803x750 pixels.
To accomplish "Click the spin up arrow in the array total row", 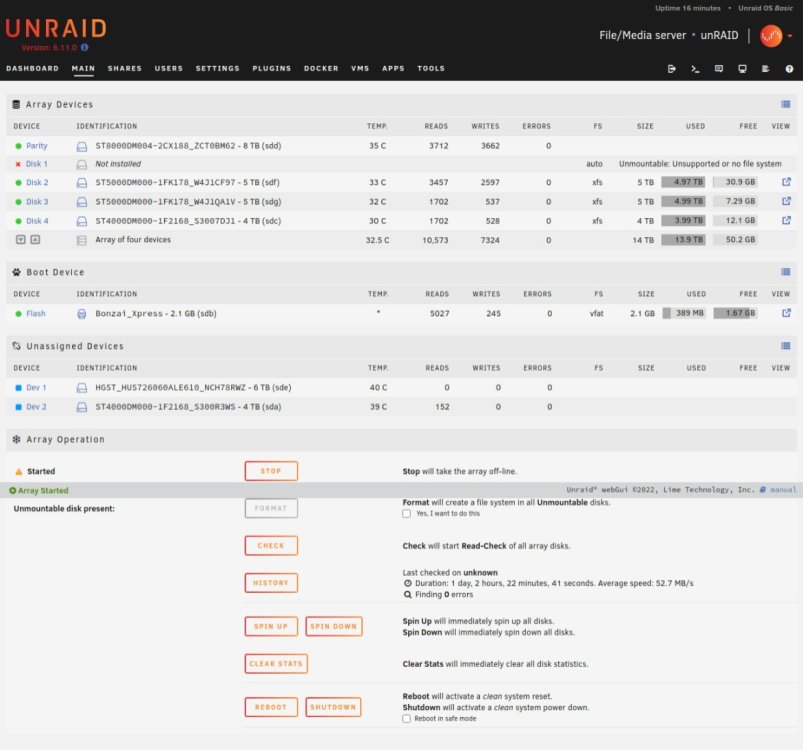I will pyautogui.click(x=35, y=239).
